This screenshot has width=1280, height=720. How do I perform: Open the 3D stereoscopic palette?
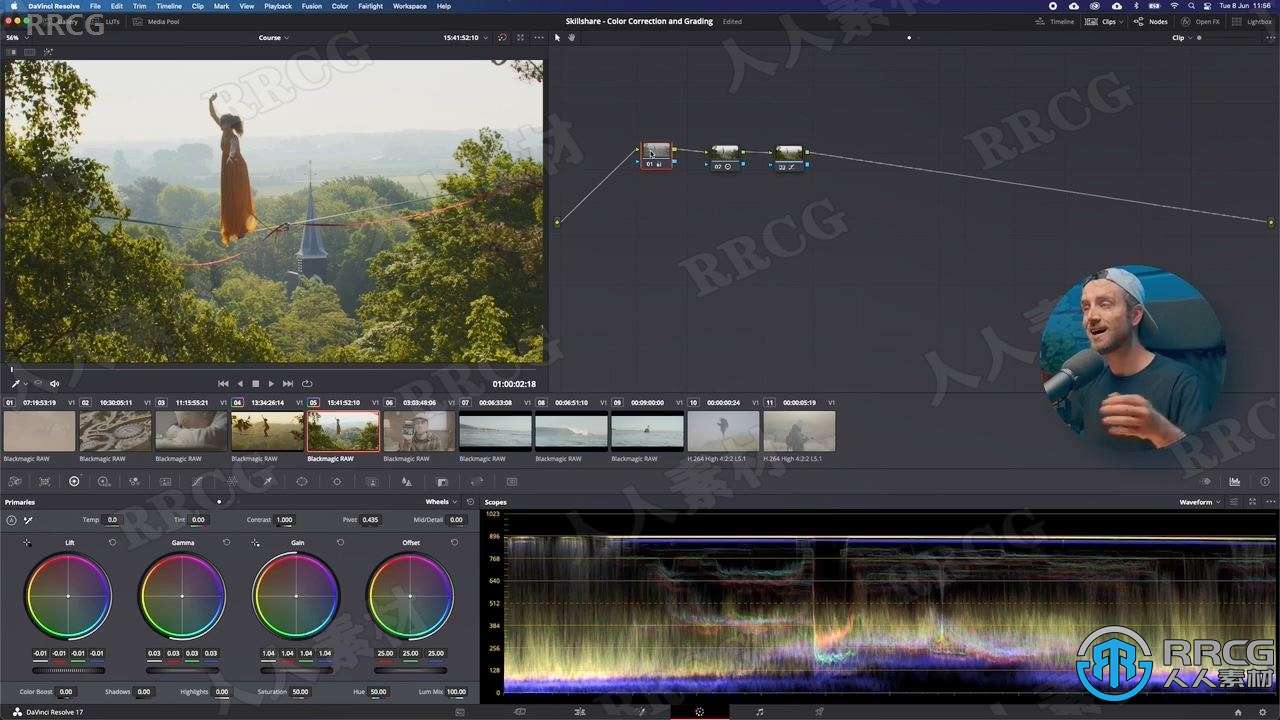pyautogui.click(x=511, y=481)
